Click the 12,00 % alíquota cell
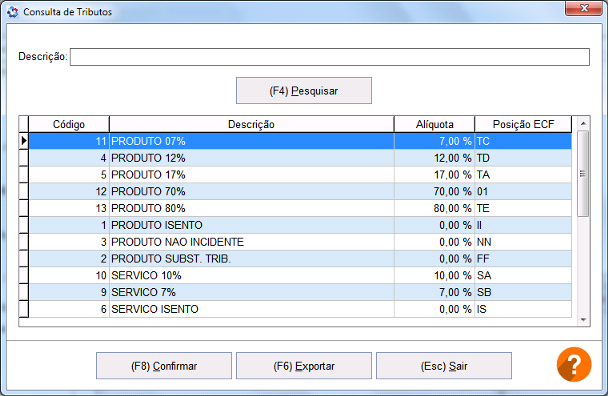This screenshot has height=396, width=608. [x=434, y=158]
